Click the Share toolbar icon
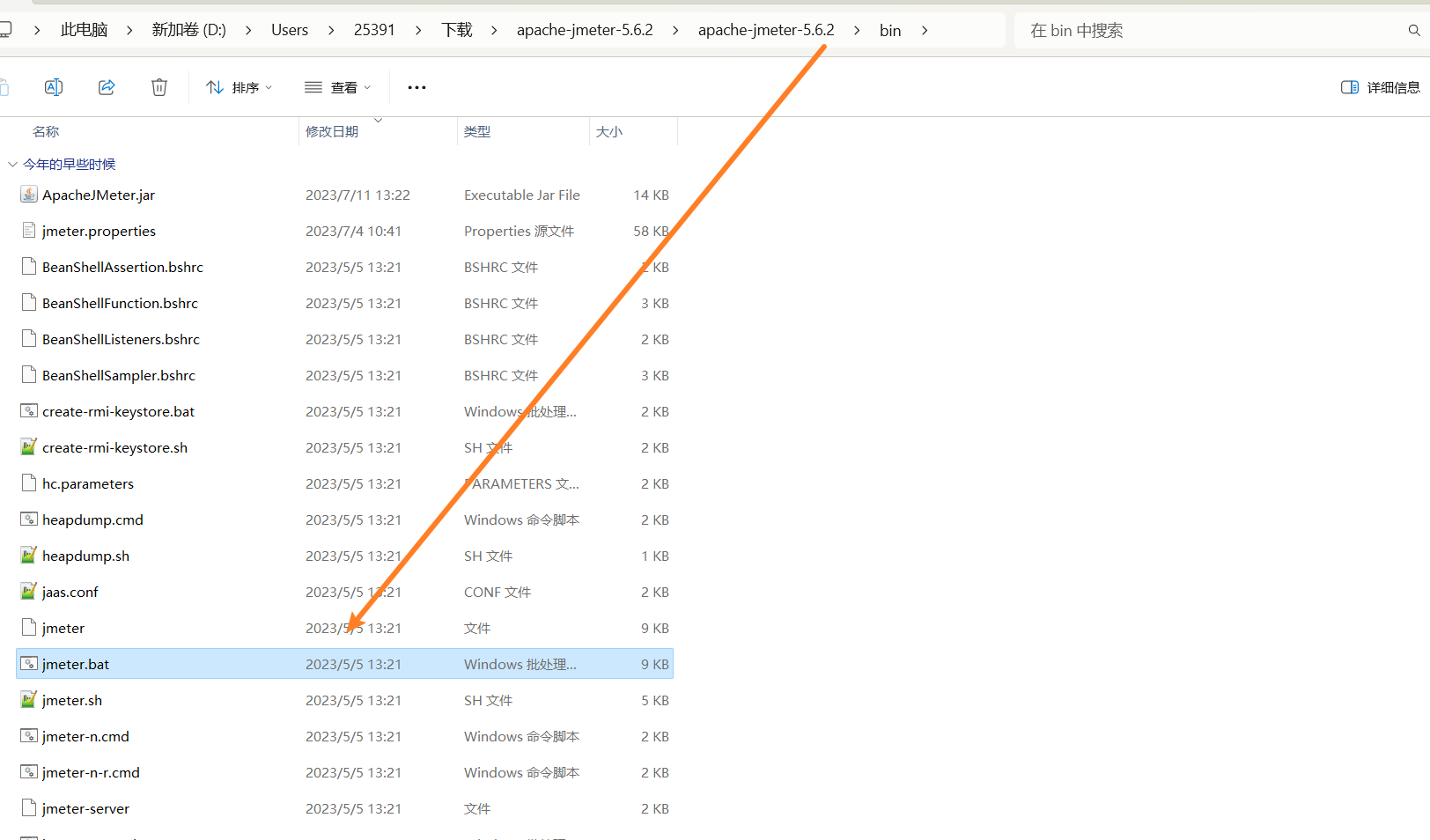Image resolution: width=1430 pixels, height=840 pixels. (107, 87)
